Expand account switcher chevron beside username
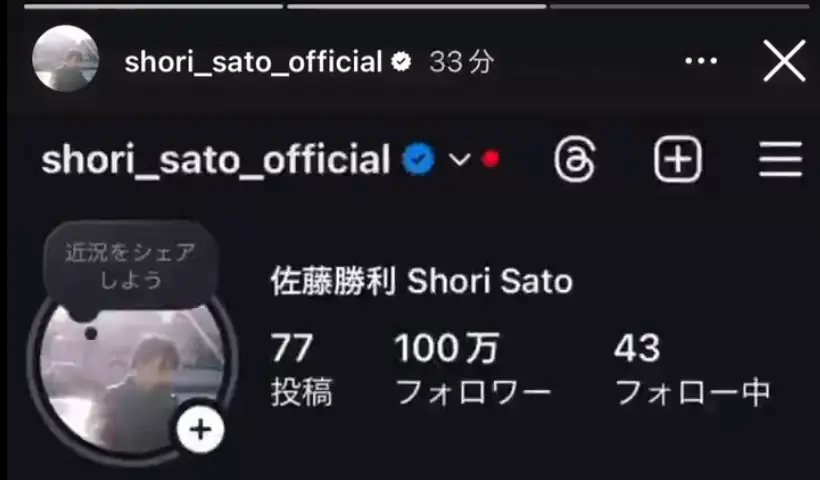 coord(460,159)
